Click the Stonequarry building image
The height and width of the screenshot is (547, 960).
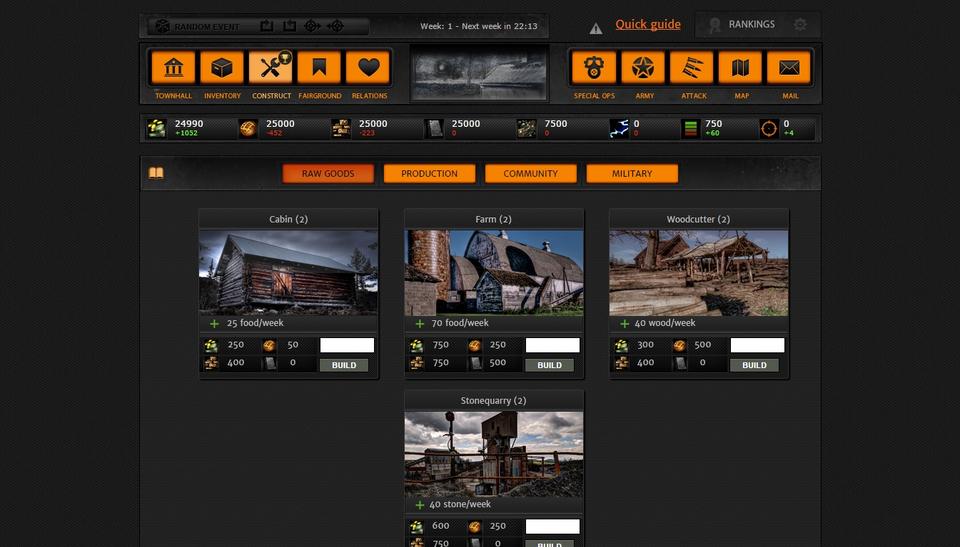point(494,453)
